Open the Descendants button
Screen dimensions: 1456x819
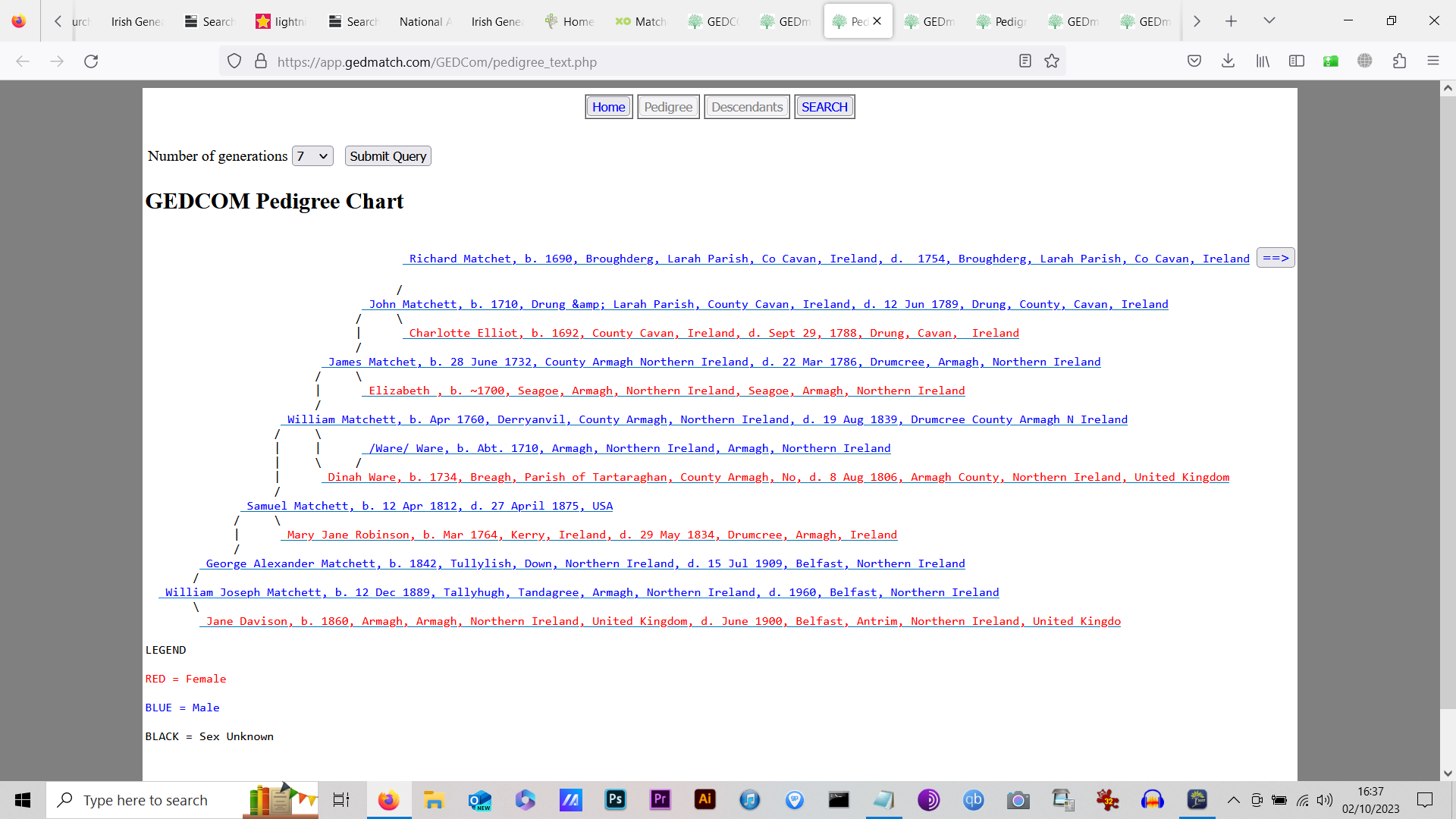pyautogui.click(x=747, y=107)
